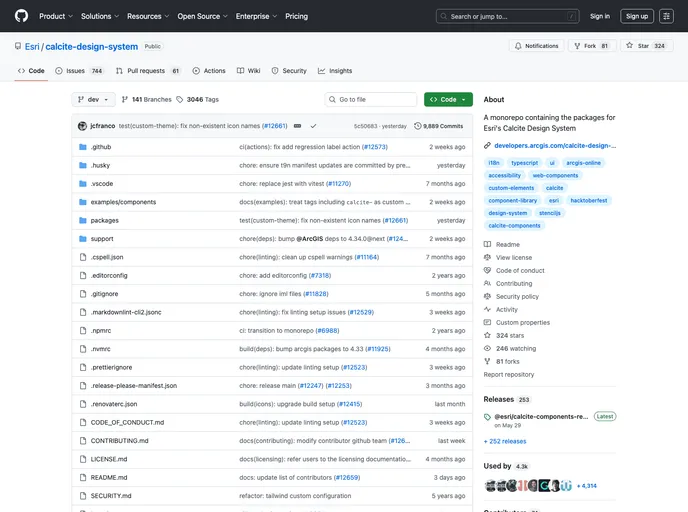Click the Search or jump to field
The image size is (688, 512).
(507, 16)
